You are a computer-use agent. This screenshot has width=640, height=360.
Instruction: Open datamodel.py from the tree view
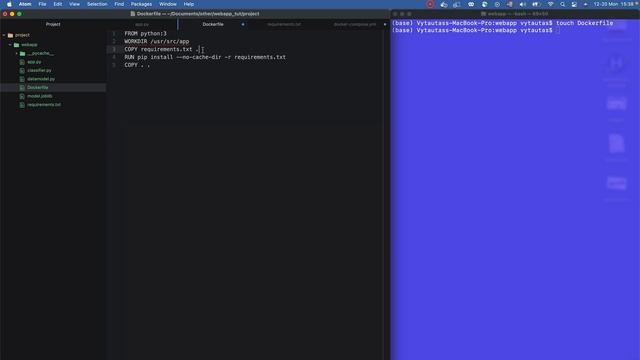click(x=41, y=79)
